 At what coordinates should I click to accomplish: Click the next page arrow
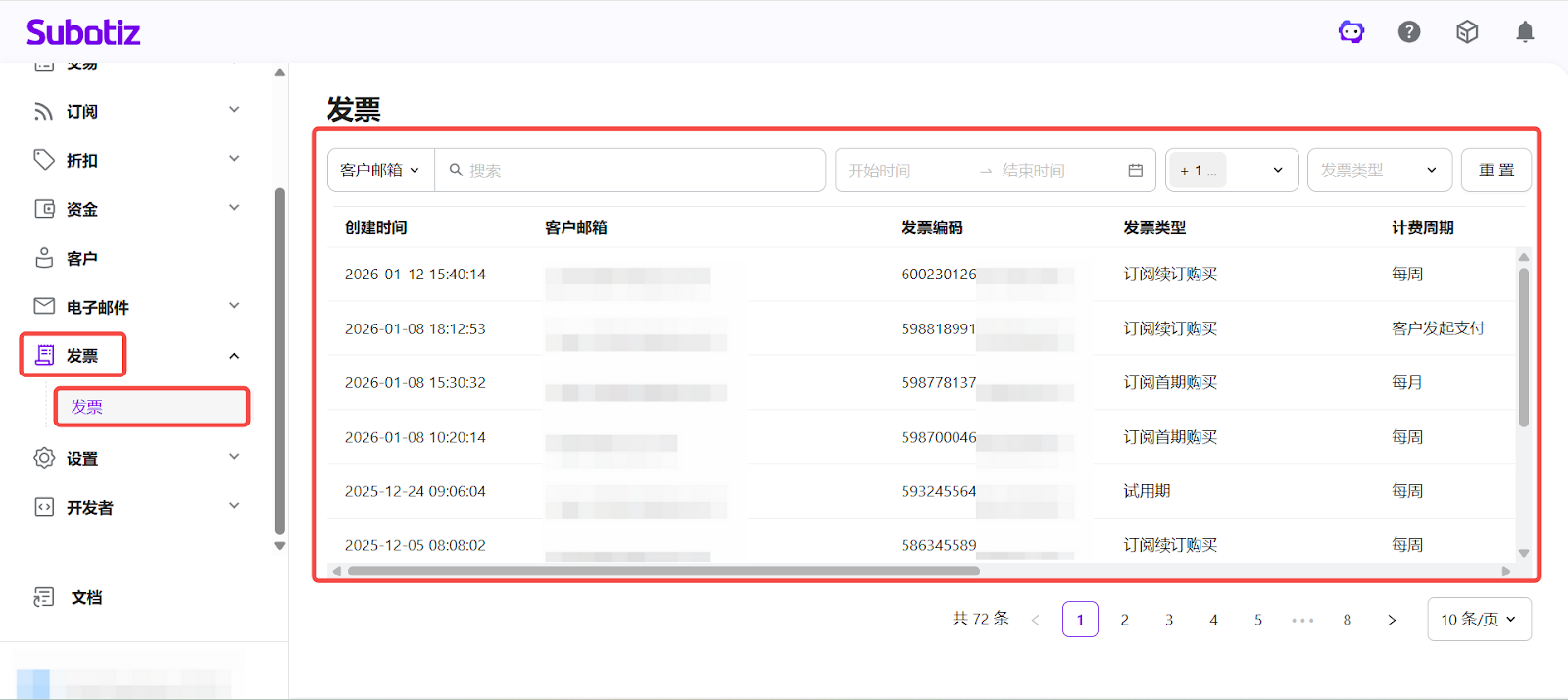point(1392,620)
